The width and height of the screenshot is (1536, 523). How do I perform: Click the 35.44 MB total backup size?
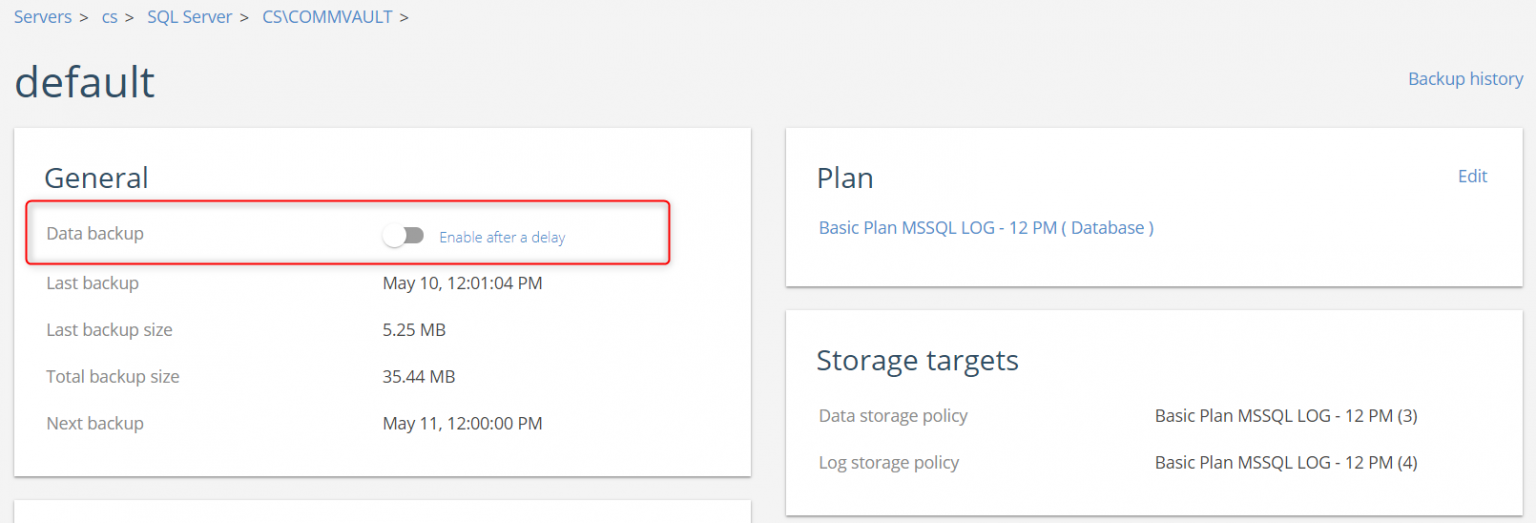pyautogui.click(x=419, y=377)
